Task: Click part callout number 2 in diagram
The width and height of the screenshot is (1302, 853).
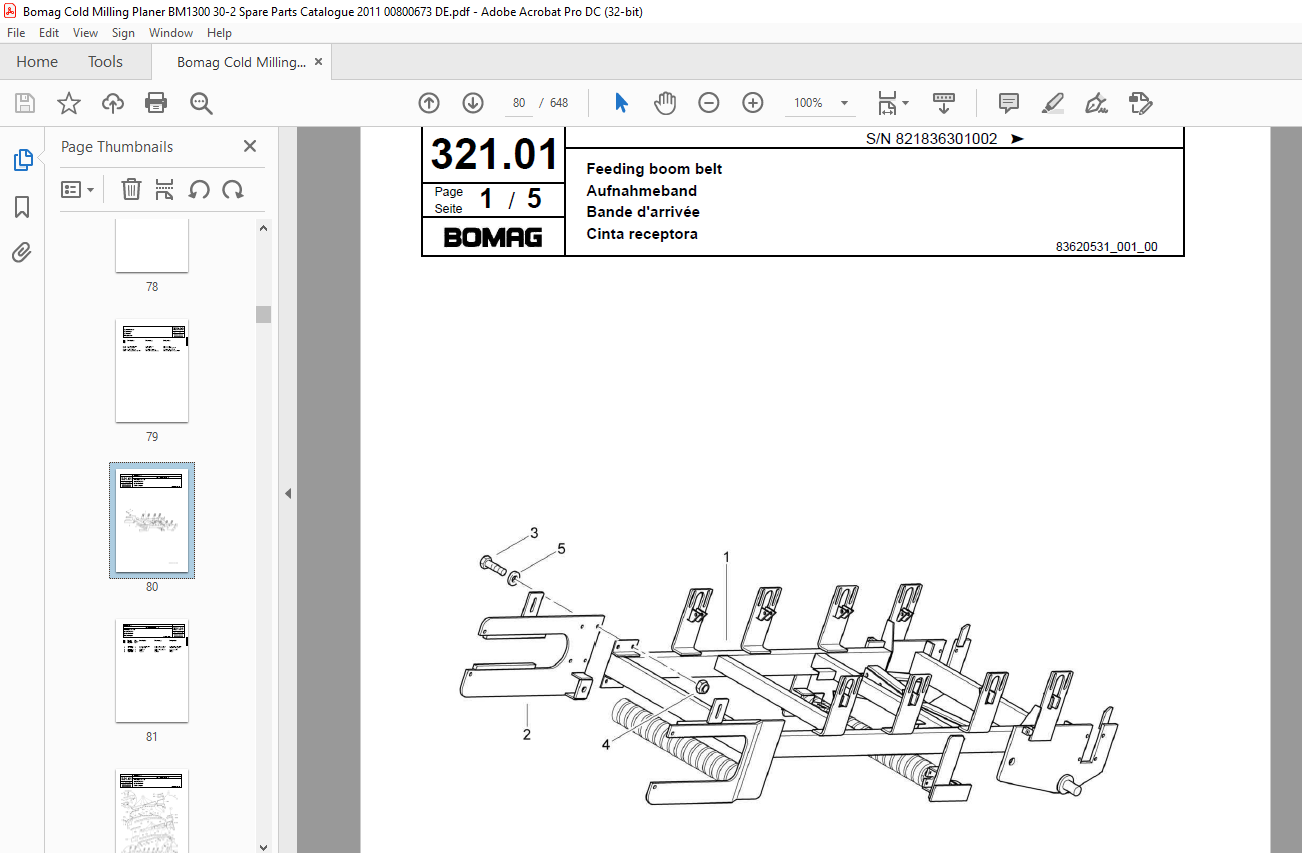Action: pos(526,734)
